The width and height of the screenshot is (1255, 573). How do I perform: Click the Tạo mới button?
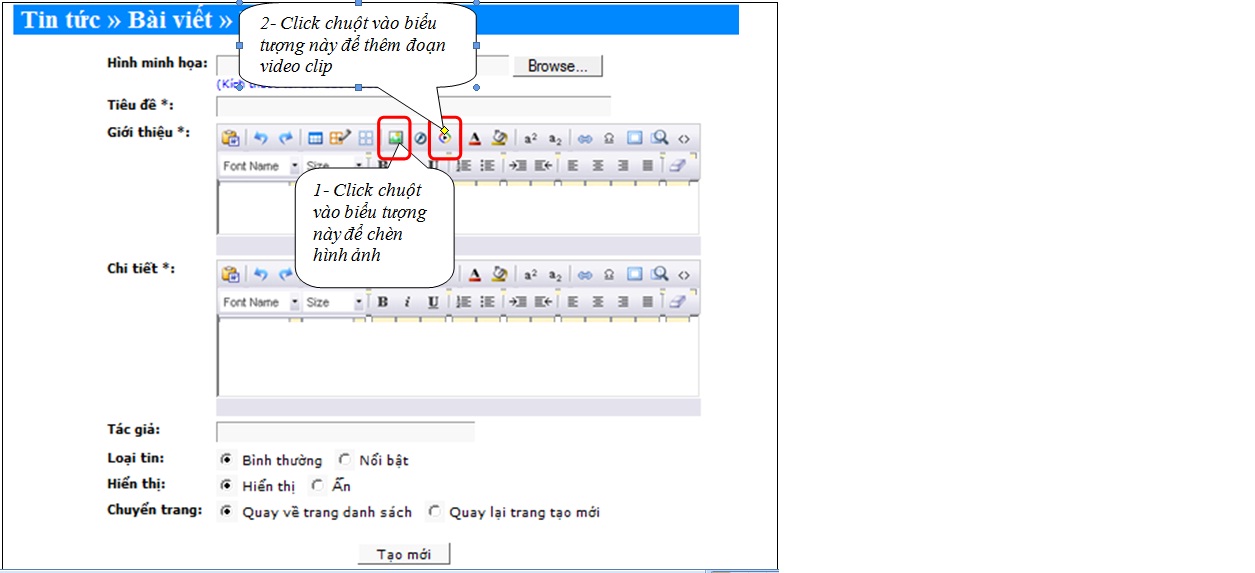[404, 554]
